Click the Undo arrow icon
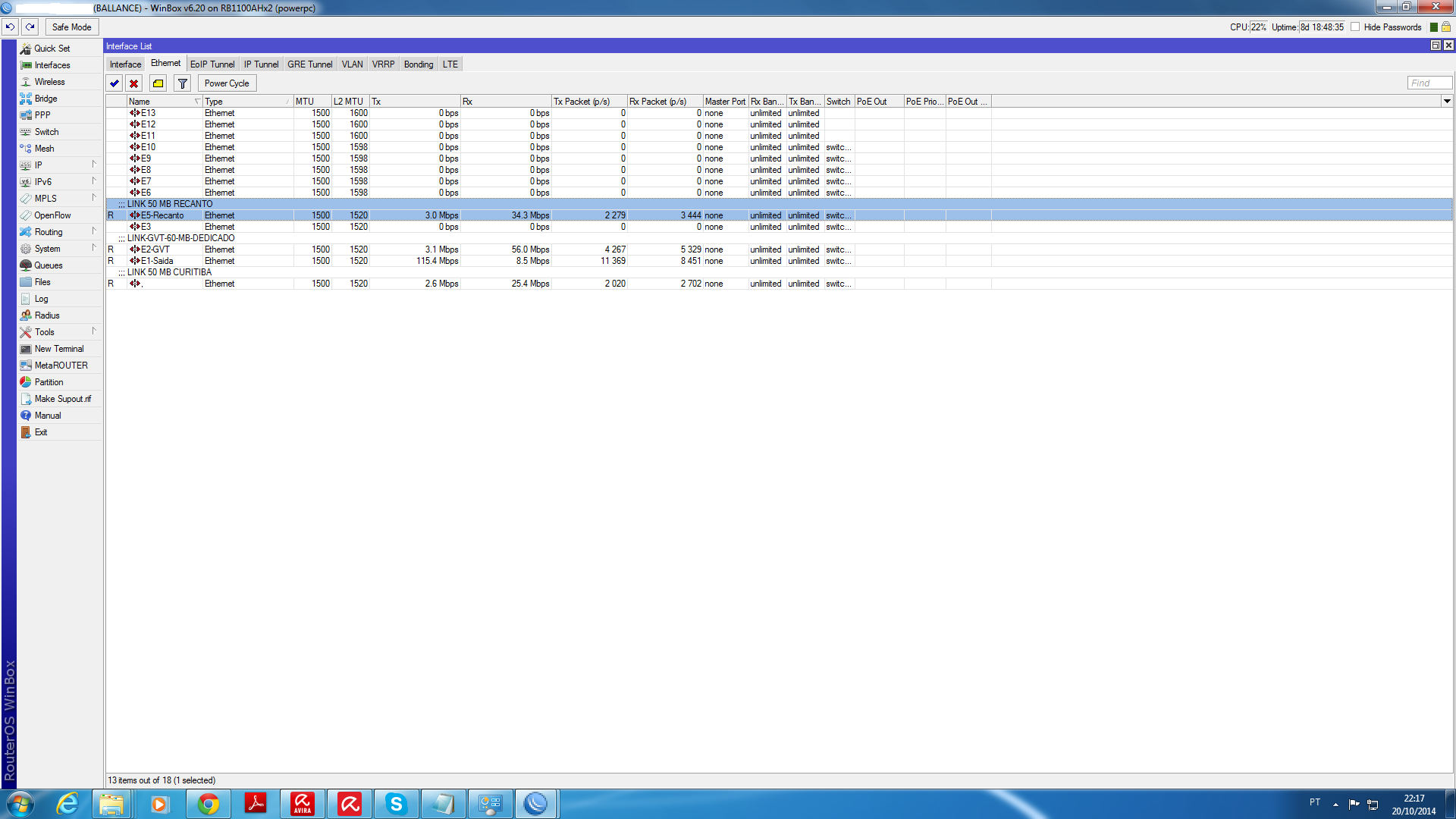 (10, 27)
